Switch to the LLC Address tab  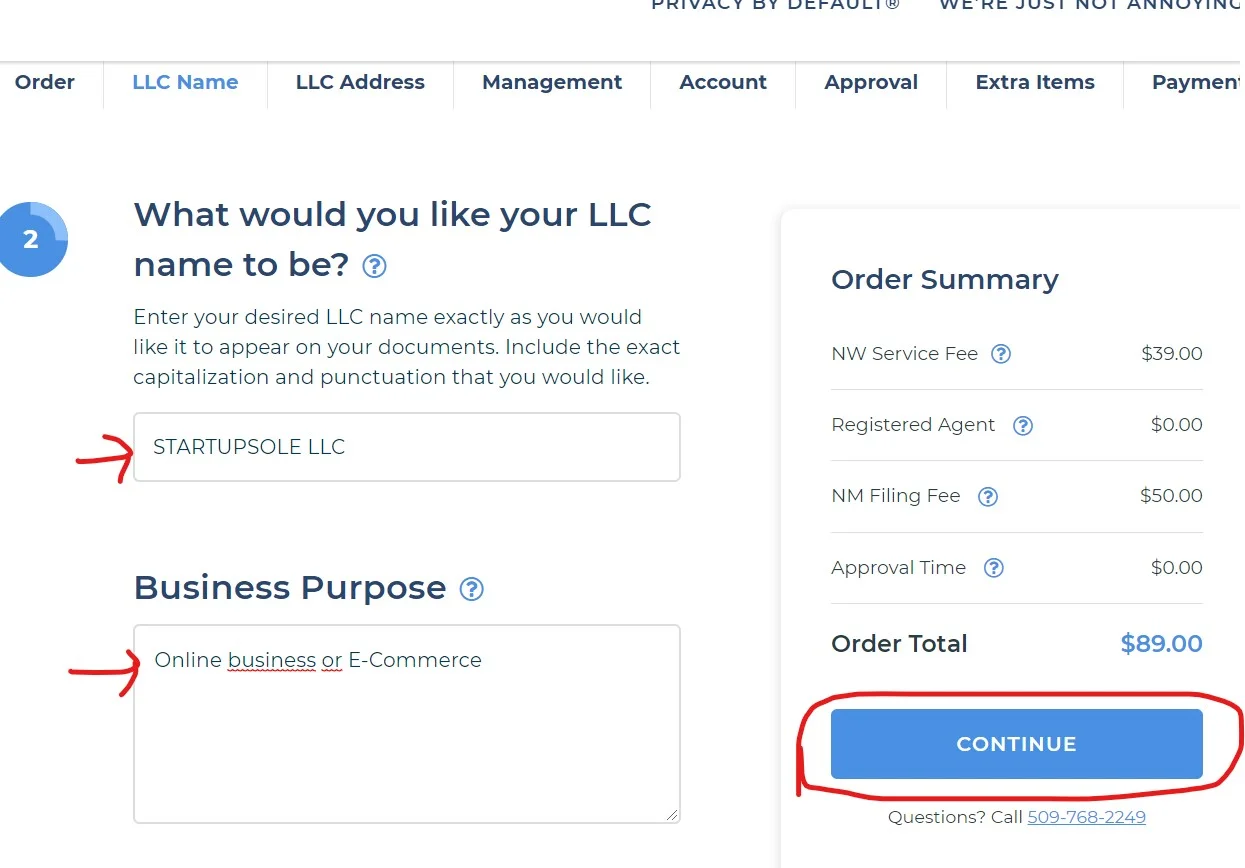click(x=360, y=83)
